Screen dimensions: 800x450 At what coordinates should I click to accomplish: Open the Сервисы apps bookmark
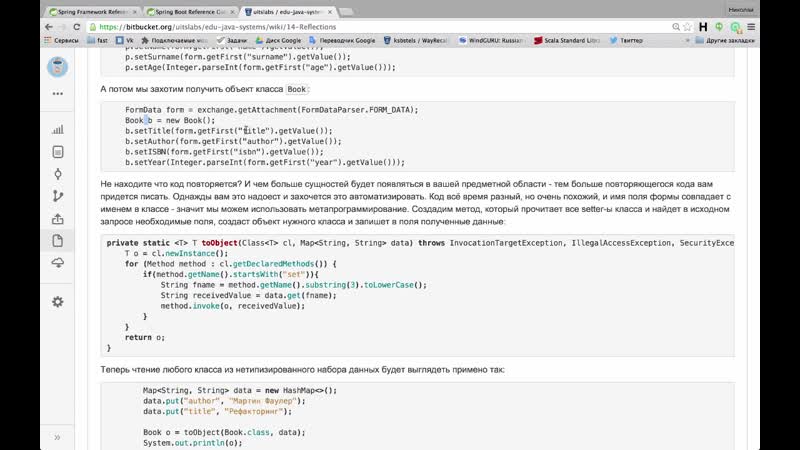(x=61, y=40)
